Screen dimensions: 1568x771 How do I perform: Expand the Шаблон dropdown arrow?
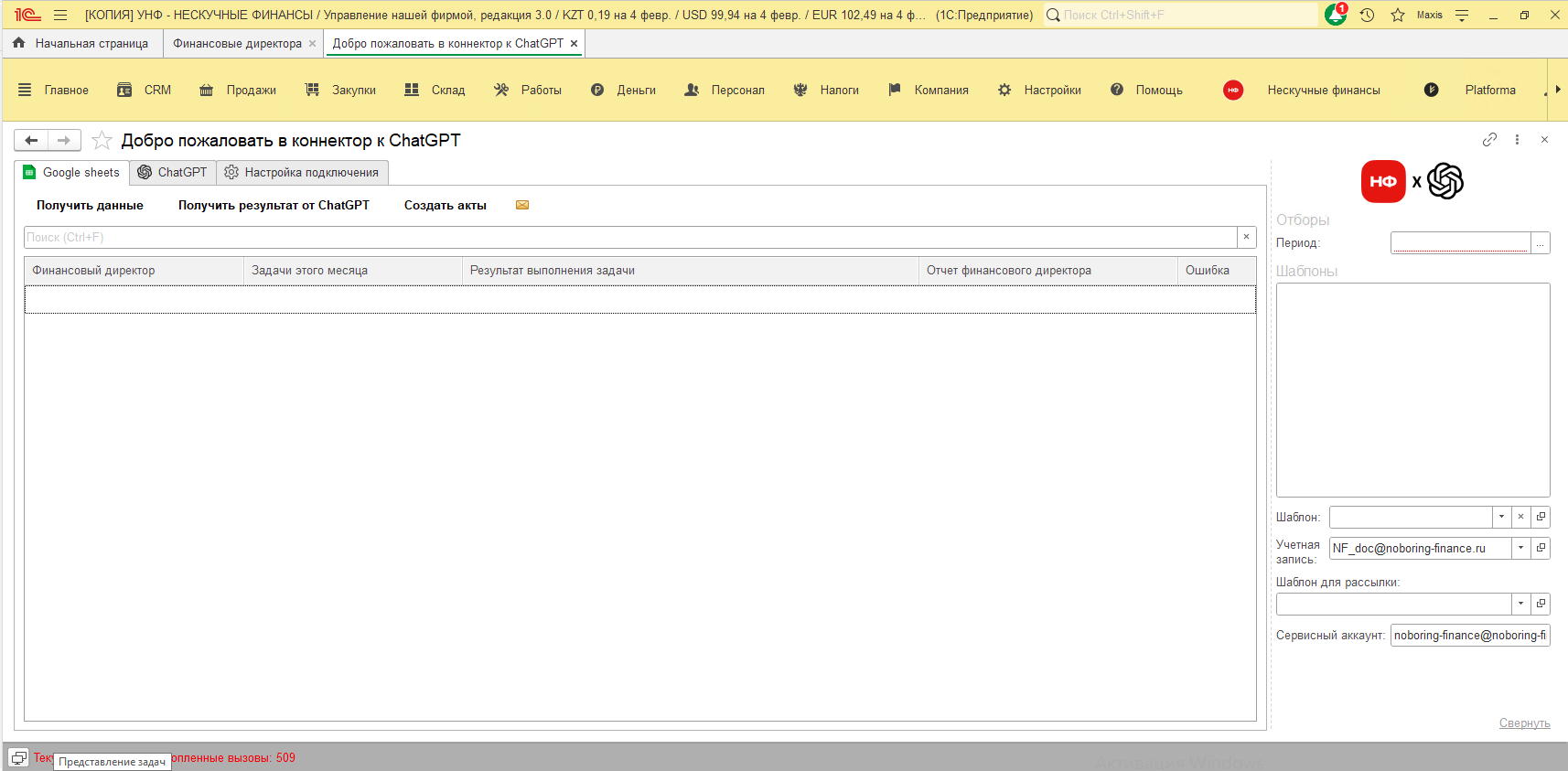pos(1501,517)
